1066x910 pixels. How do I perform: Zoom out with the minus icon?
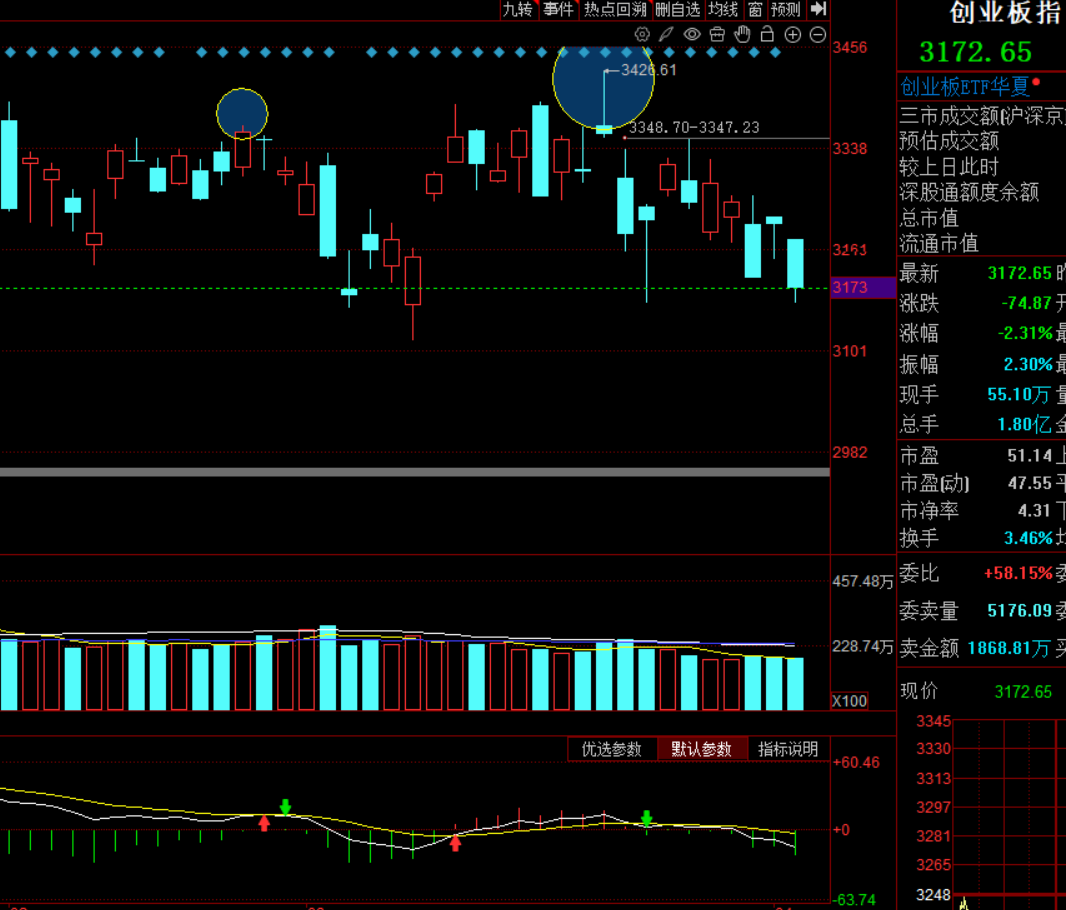pyautogui.click(x=819, y=35)
